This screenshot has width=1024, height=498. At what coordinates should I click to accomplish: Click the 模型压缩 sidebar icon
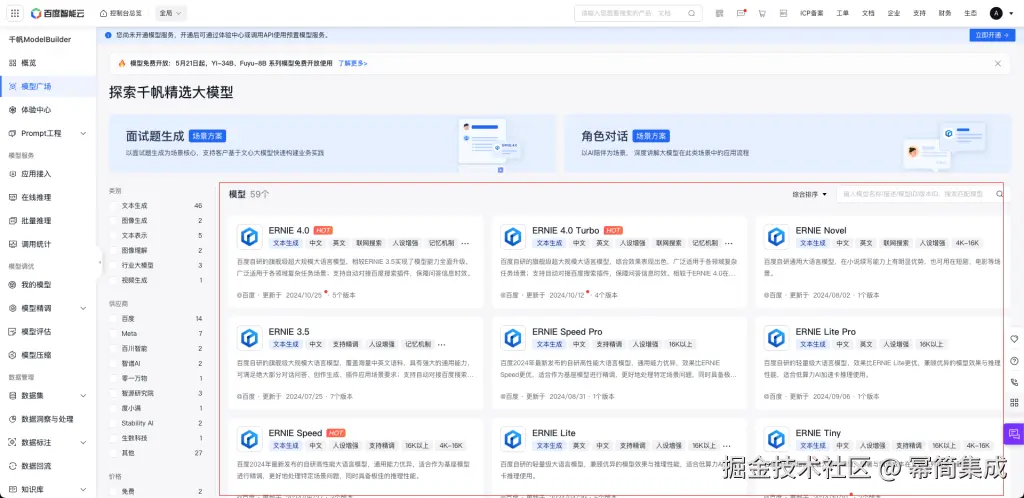[12, 355]
